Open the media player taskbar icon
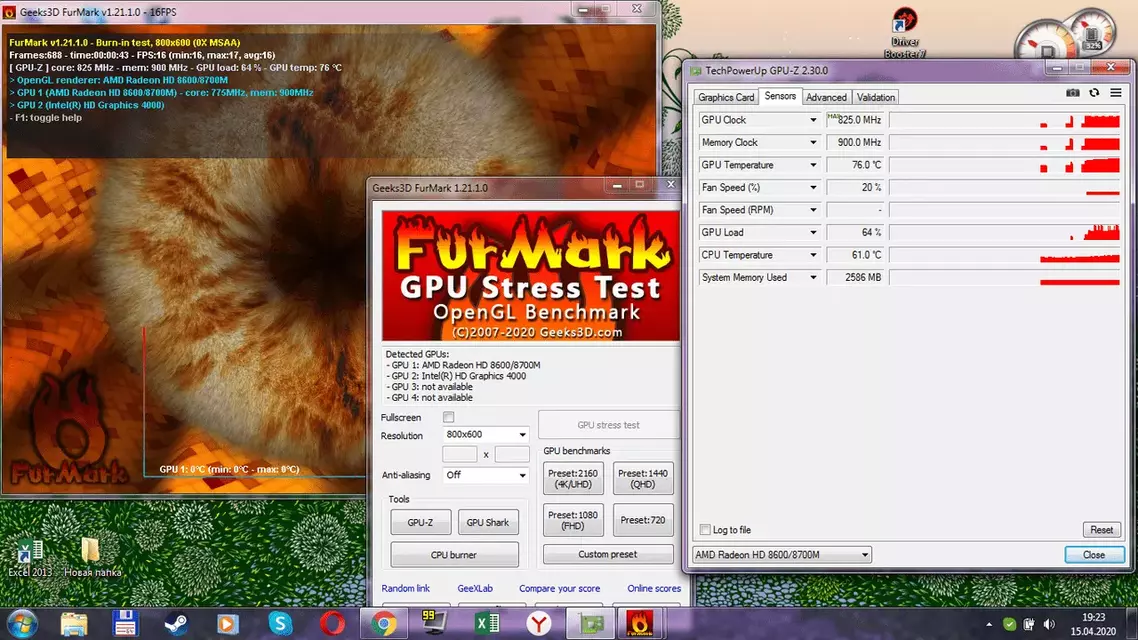1138x640 pixels. click(227, 624)
